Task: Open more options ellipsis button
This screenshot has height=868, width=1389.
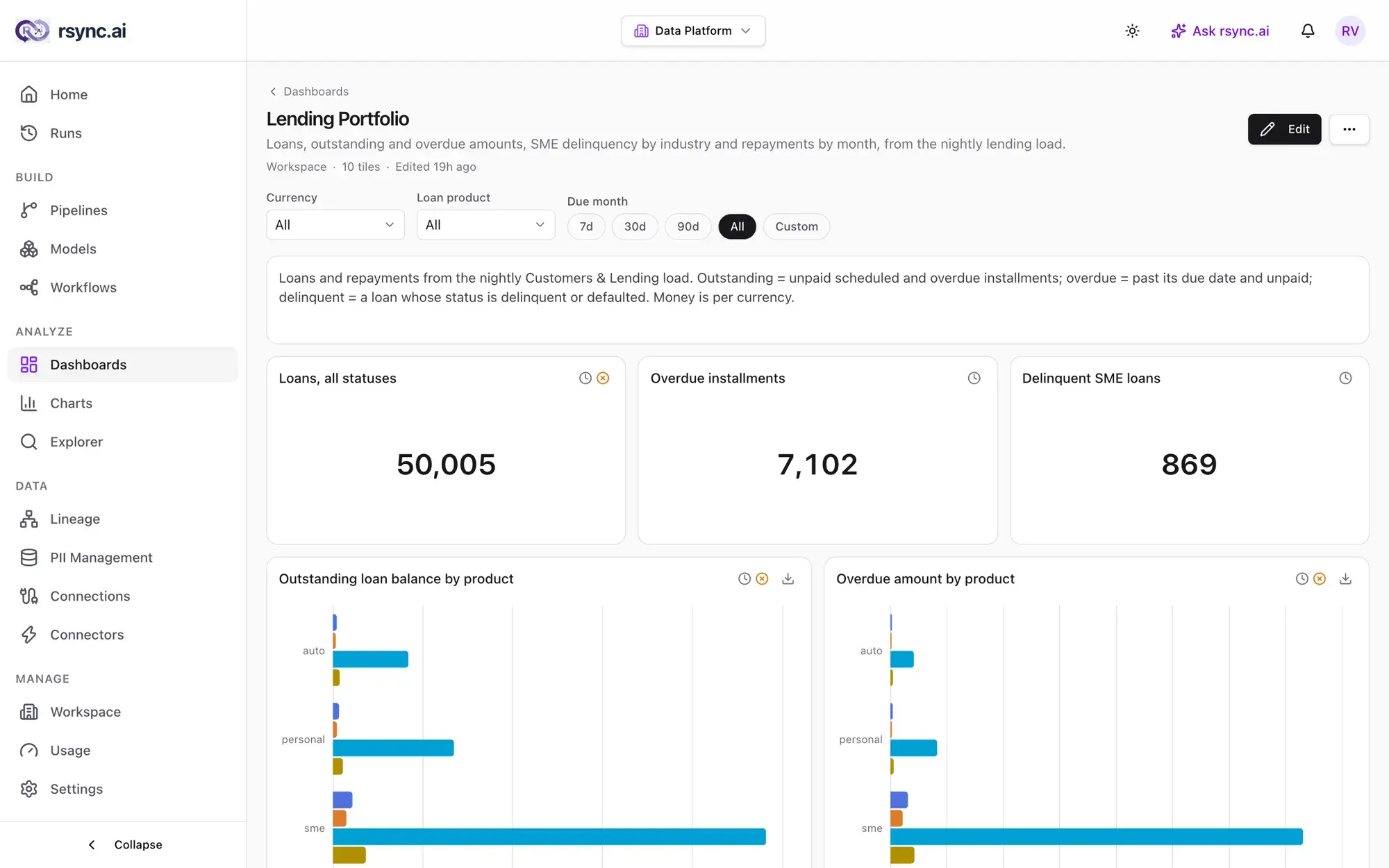Action: tap(1349, 129)
